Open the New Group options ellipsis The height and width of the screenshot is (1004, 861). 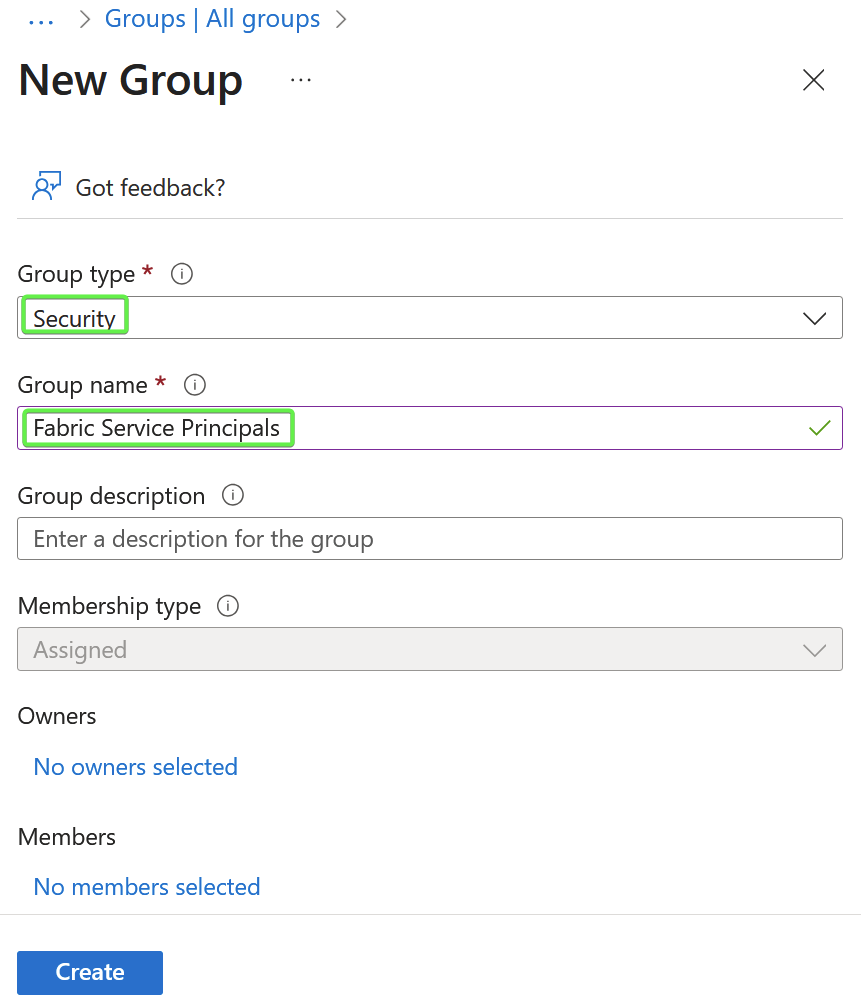(300, 80)
